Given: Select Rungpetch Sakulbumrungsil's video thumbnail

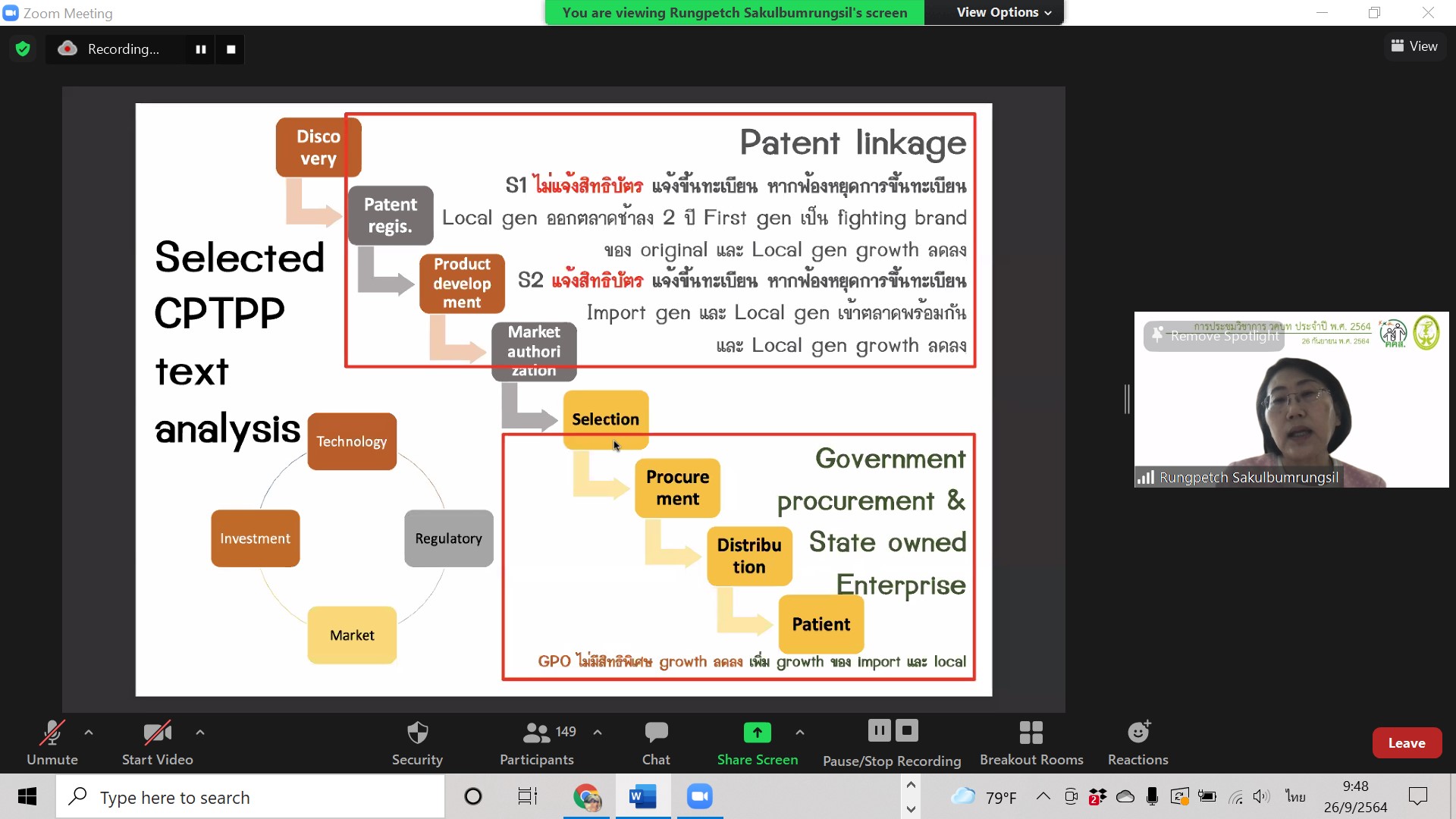Looking at the screenshot, I should click(x=1291, y=400).
